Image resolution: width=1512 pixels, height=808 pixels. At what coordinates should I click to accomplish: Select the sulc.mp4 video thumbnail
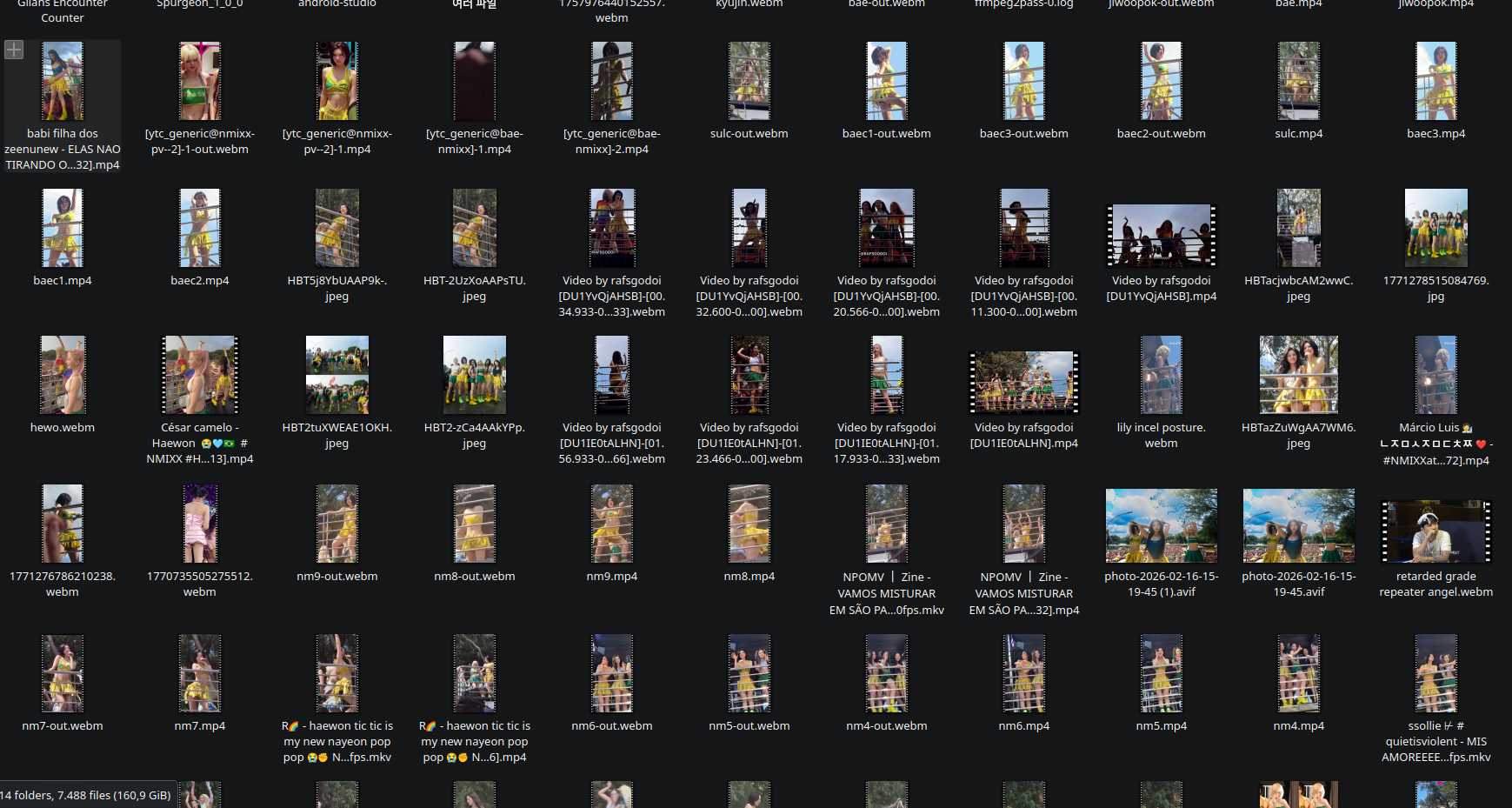1299,81
